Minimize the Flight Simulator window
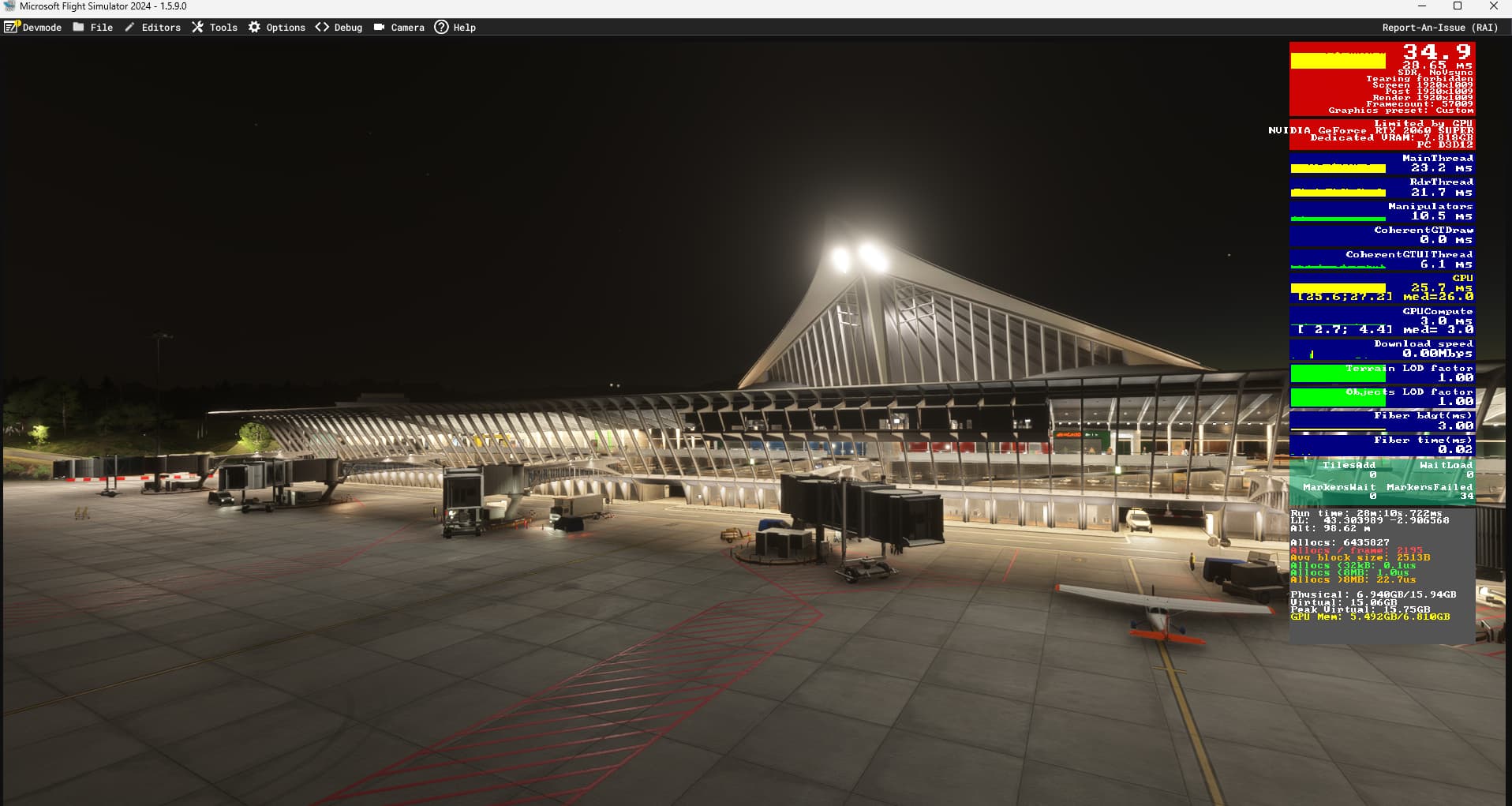The width and height of the screenshot is (1512, 806). pyautogui.click(x=1422, y=6)
